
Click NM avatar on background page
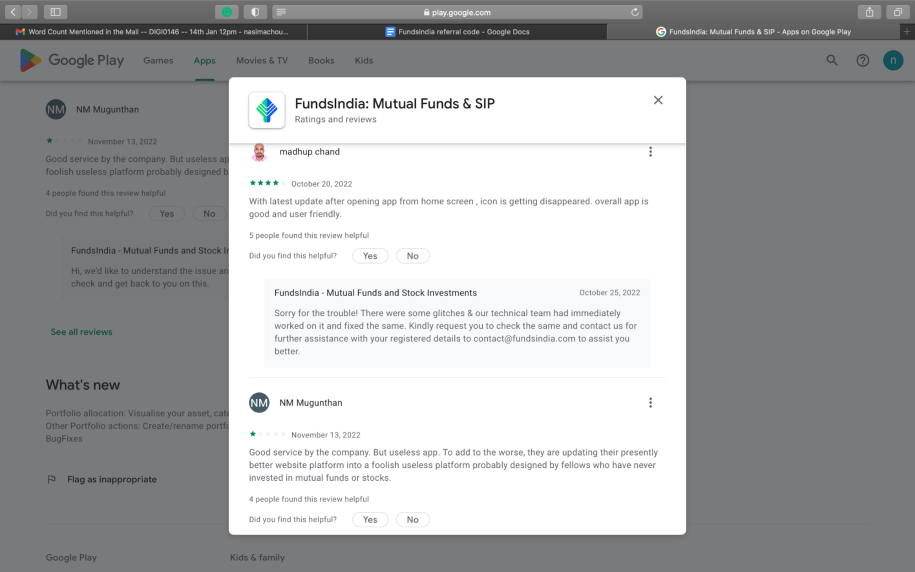point(56,109)
